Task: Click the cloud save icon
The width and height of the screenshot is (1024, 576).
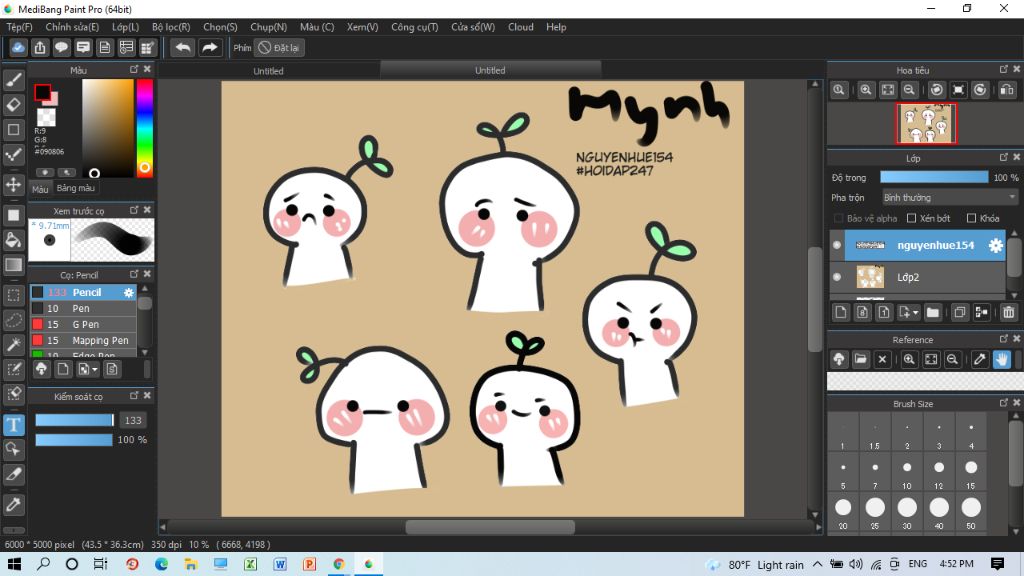Action: pyautogui.click(x=18, y=48)
